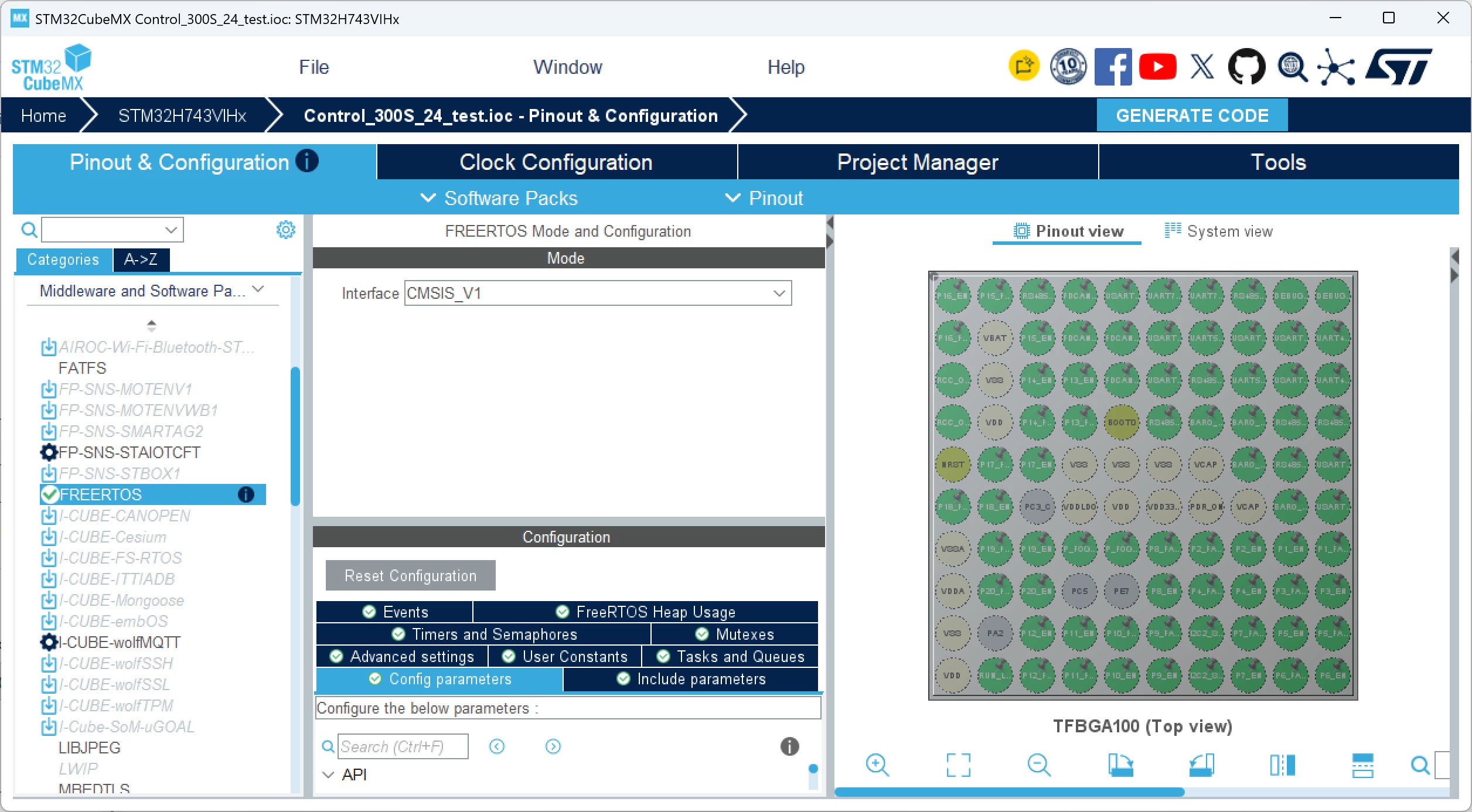Viewport: 1472px width, 812px height.
Task: Open the yellow updates notification icon
Action: [1024, 66]
